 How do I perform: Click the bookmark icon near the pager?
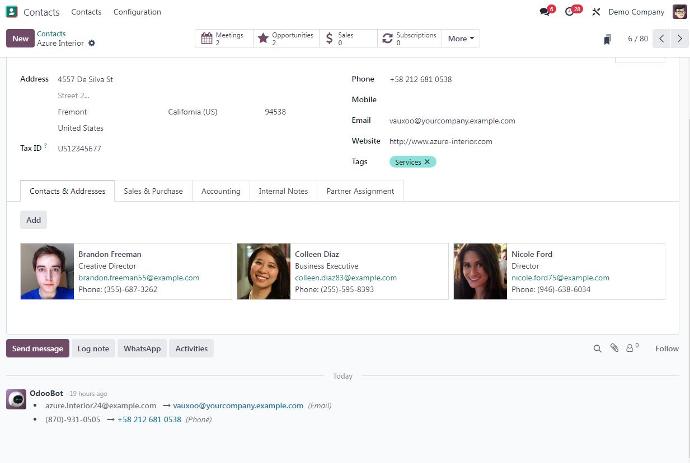[x=607, y=39]
